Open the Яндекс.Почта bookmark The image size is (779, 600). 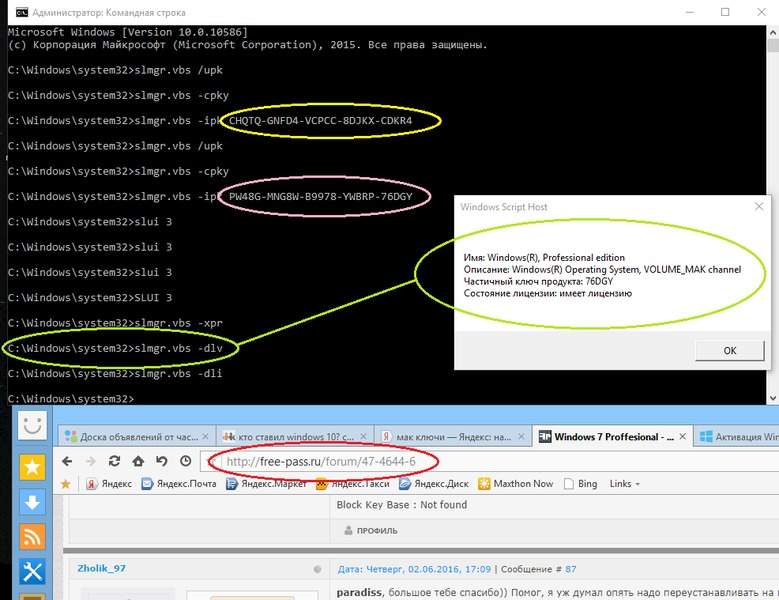pos(178,484)
